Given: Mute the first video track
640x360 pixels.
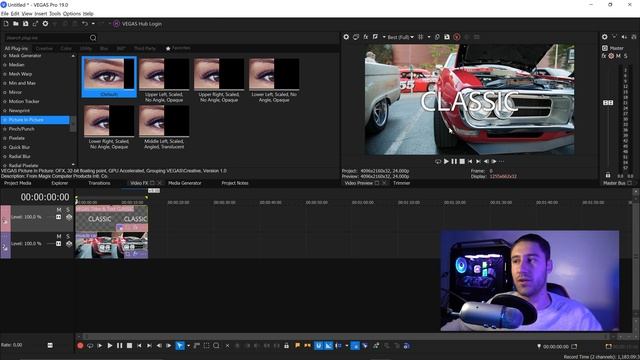Looking at the screenshot, I should click(x=59, y=210).
